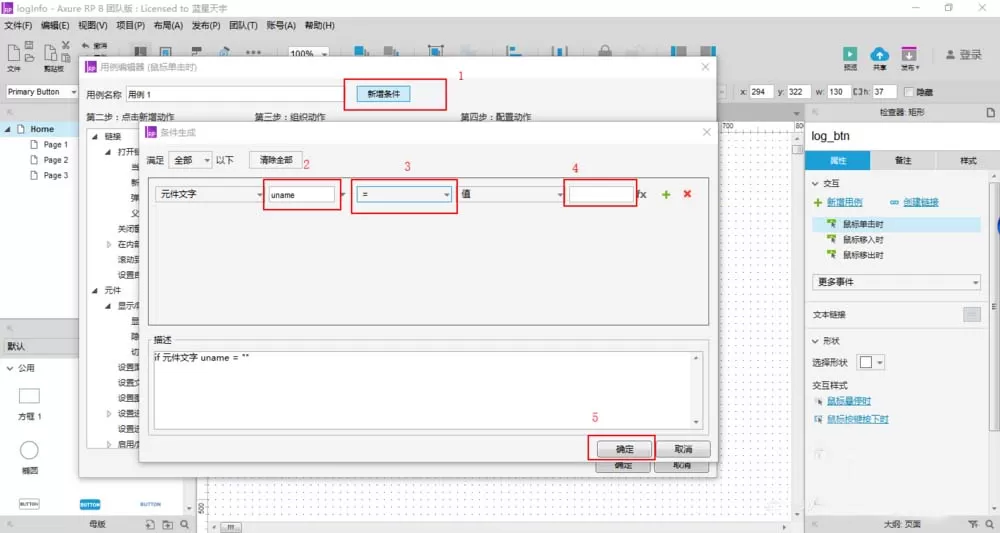Viewport: 1000px width, 533px height.
Task: Click the three-dots more tools icon
Action: [x=253, y=52]
